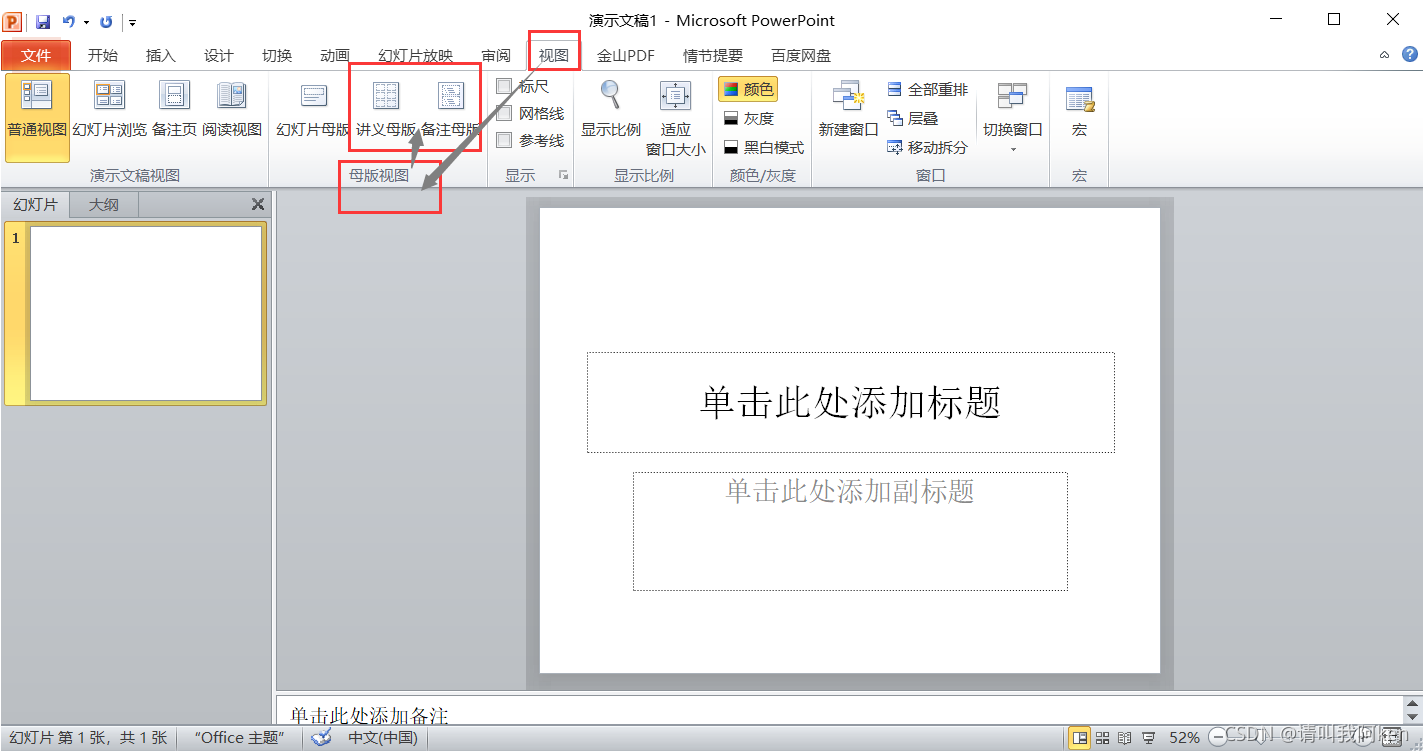
Task: Select reading view icon in status bar
Action: pos(1125,738)
